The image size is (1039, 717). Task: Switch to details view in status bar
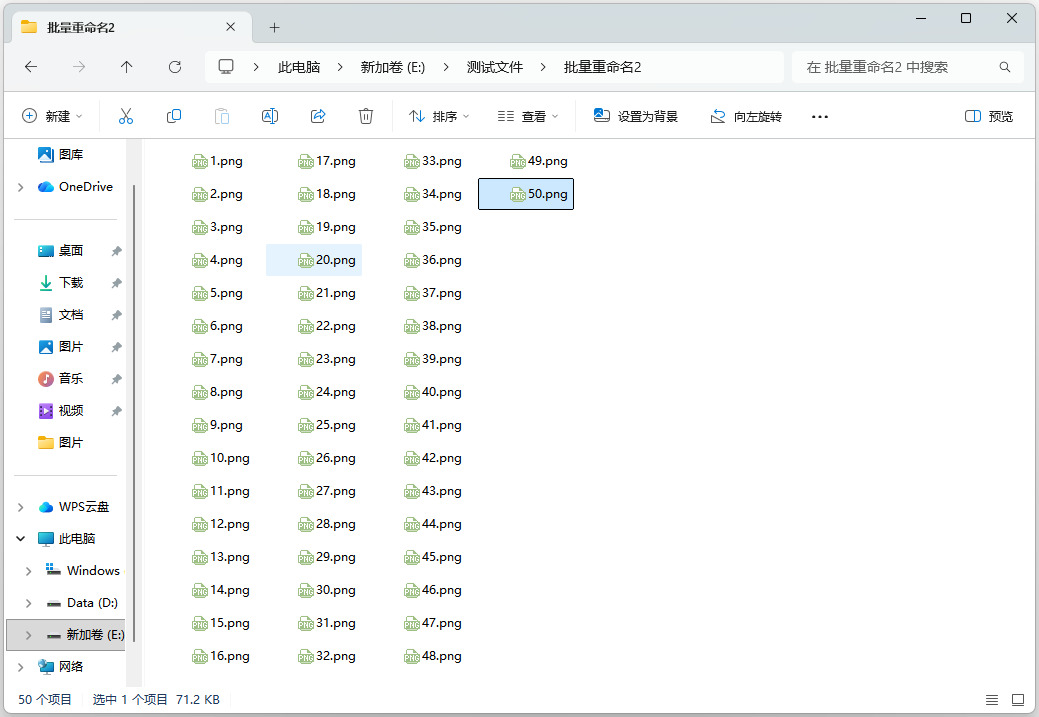click(992, 700)
